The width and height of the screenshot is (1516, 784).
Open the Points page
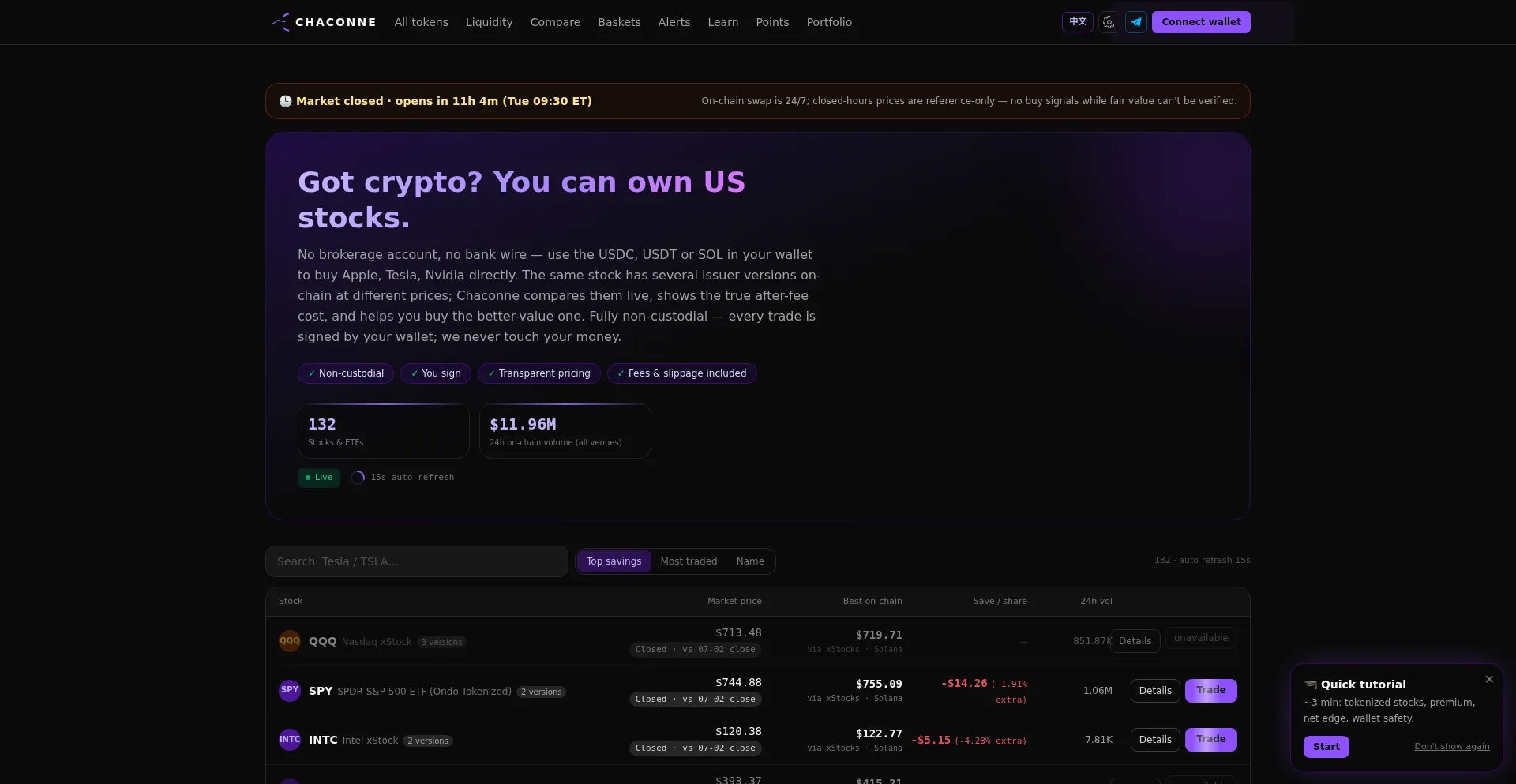(772, 22)
